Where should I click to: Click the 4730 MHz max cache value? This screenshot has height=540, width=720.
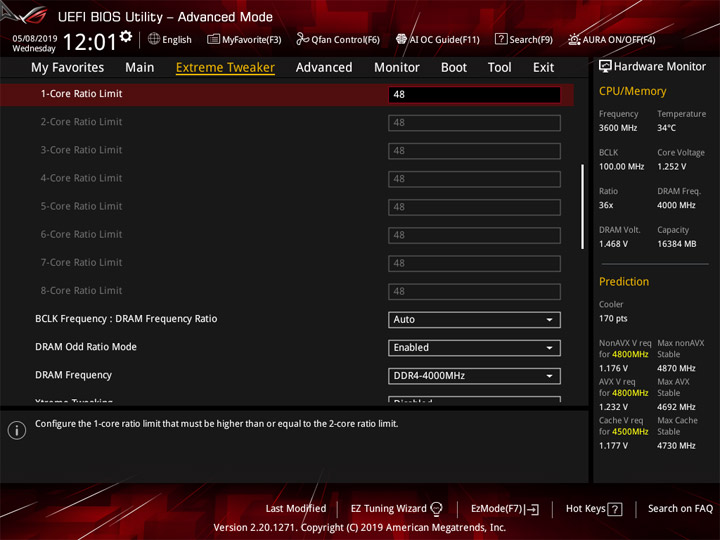coord(676,445)
